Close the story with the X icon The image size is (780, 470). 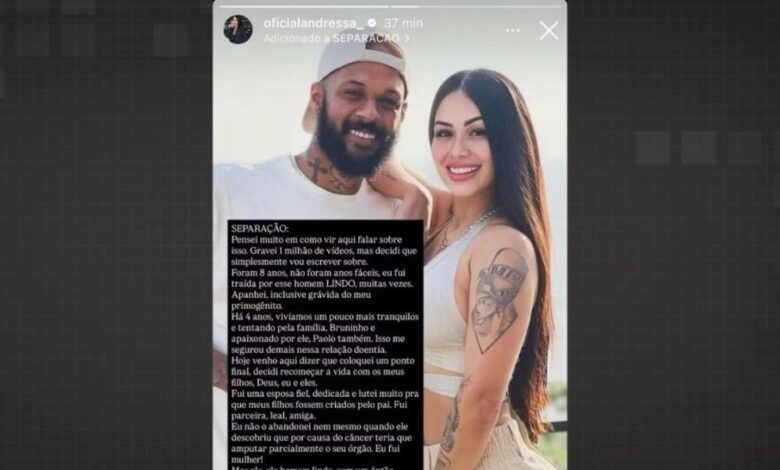pyautogui.click(x=549, y=31)
